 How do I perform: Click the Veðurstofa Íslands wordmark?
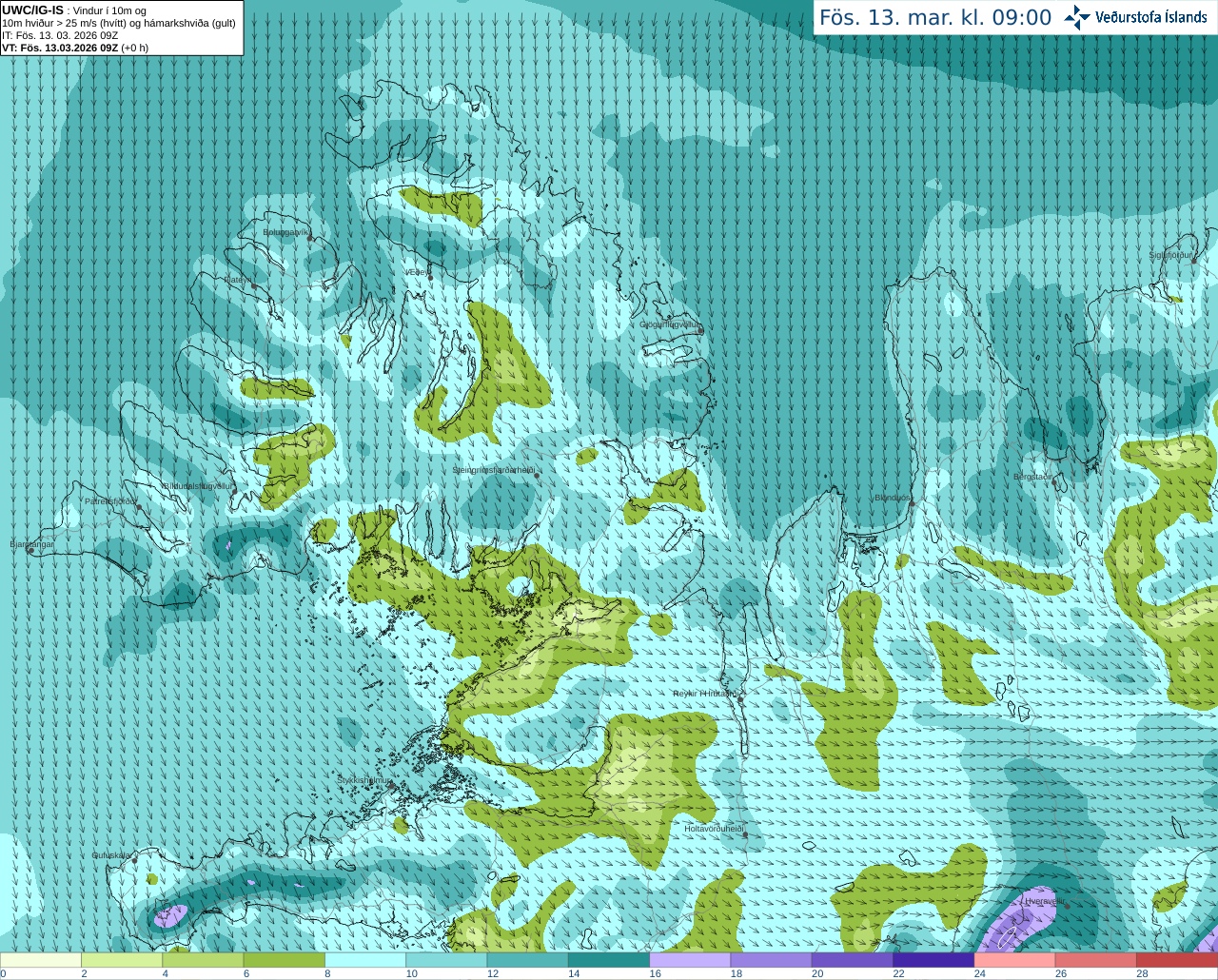coord(1151,17)
